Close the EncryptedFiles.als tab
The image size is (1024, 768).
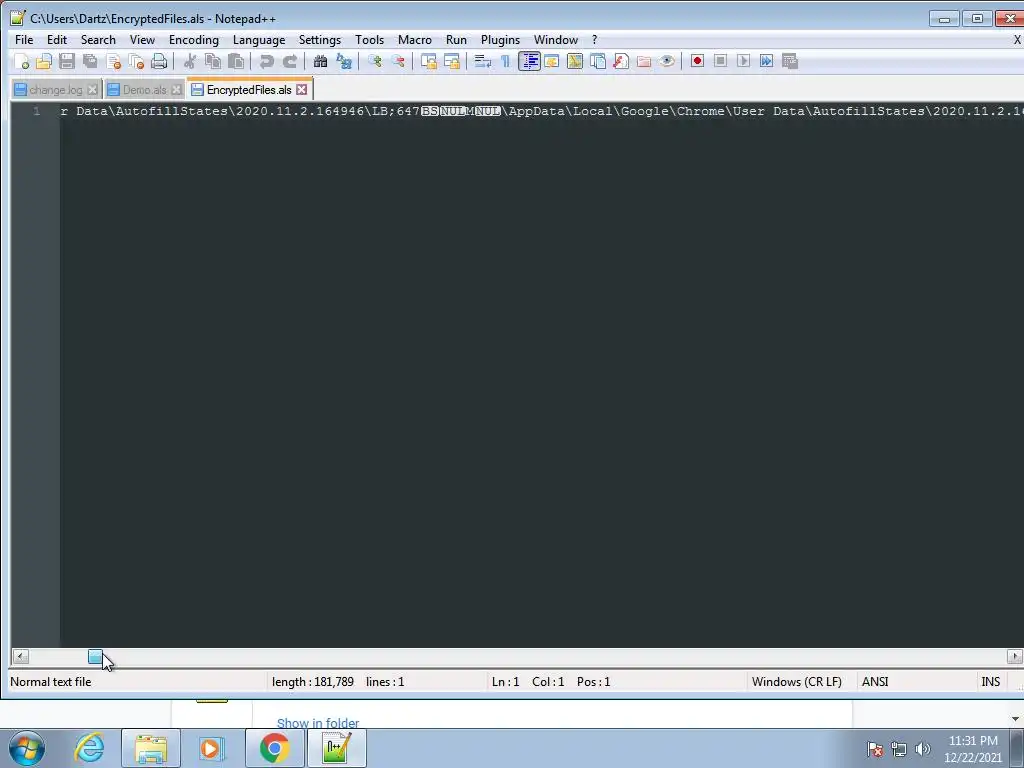tap(301, 89)
